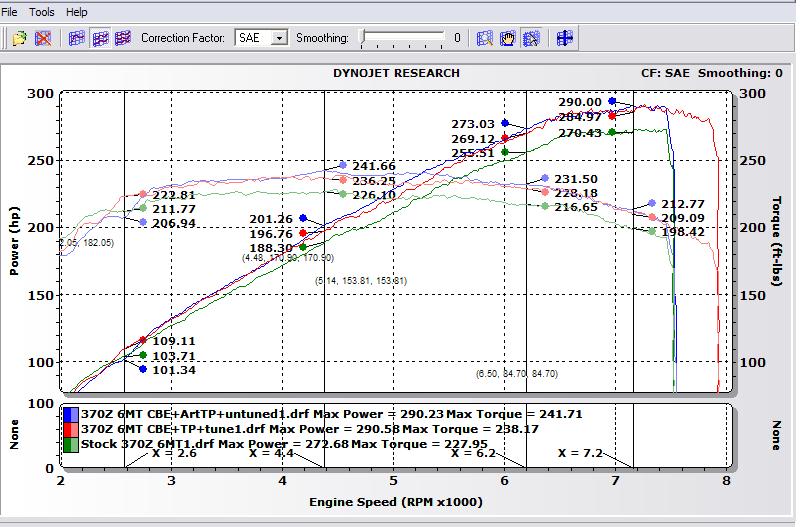Click the 101.34 power value label
Screen dimensions: 800x527
[174, 370]
